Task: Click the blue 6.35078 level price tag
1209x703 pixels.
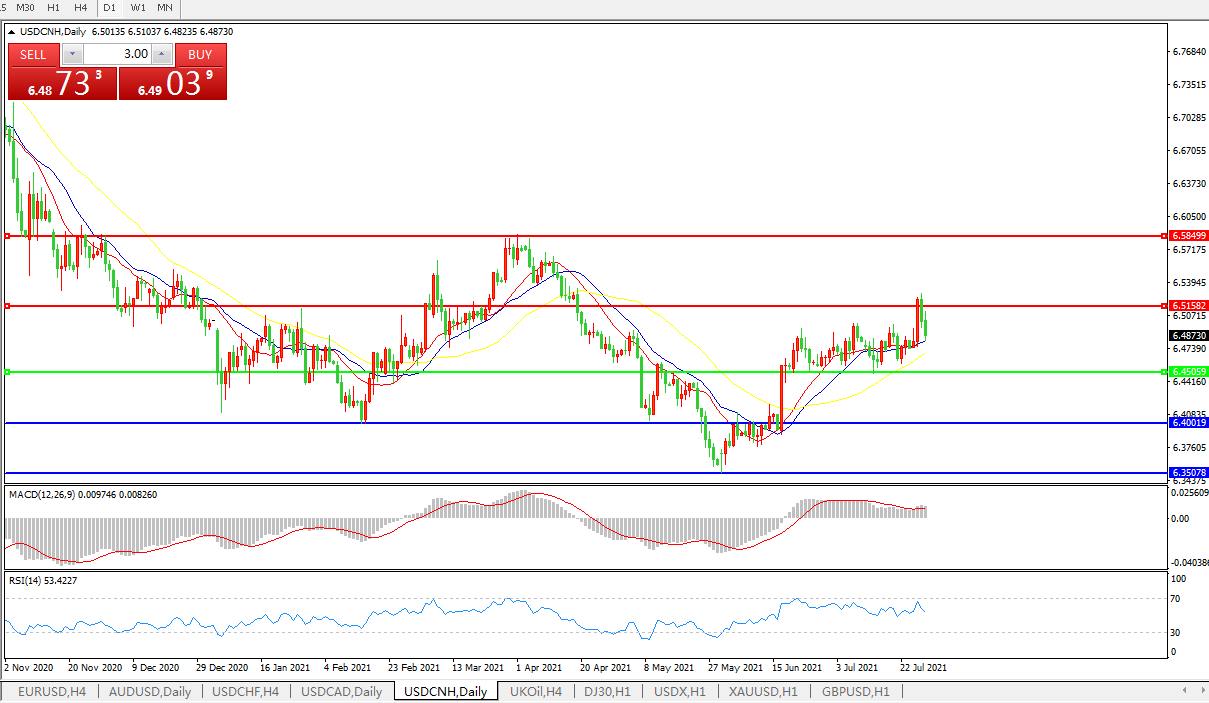Action: [1188, 472]
